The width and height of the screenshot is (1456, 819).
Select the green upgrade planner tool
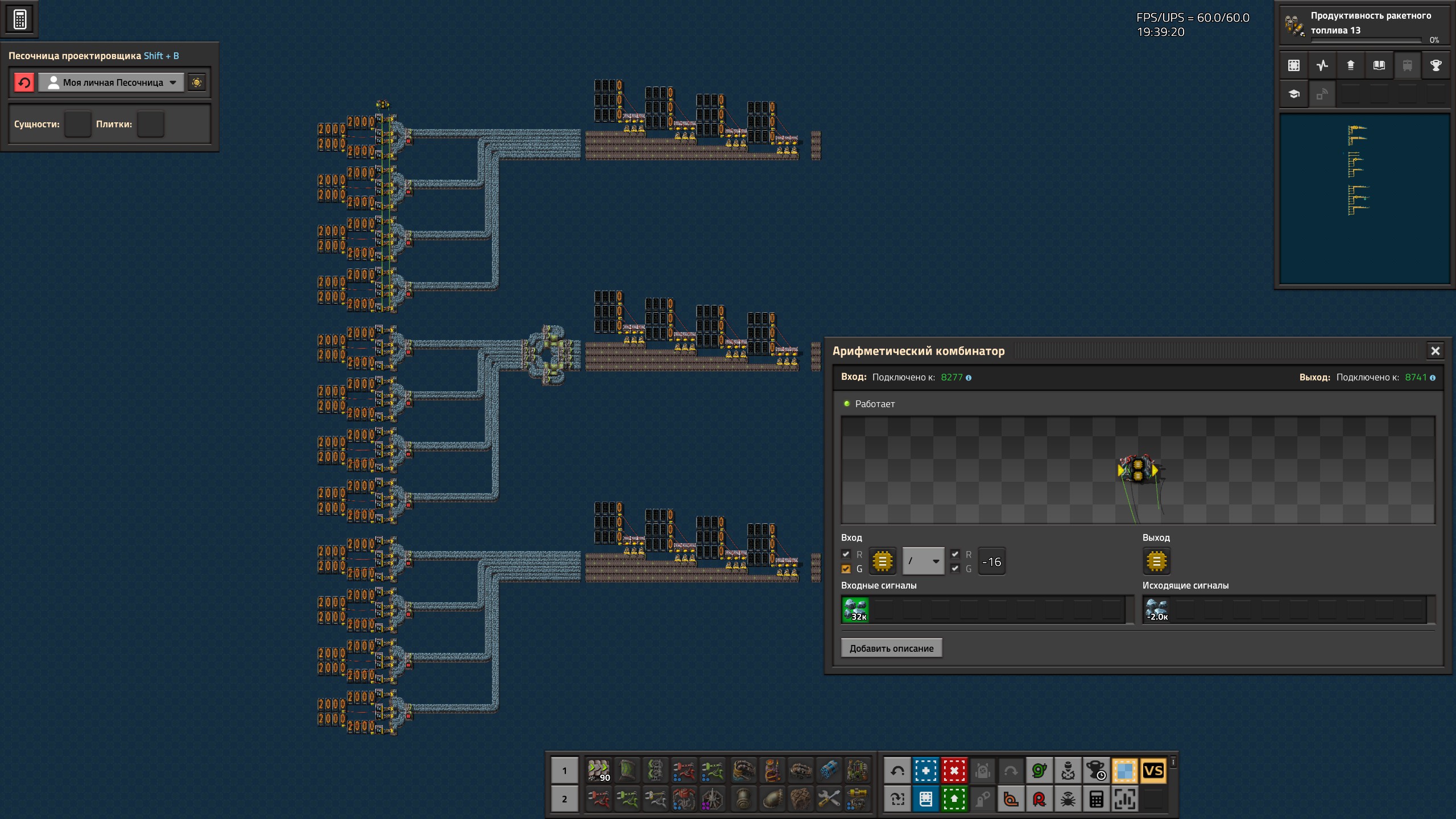[954, 799]
